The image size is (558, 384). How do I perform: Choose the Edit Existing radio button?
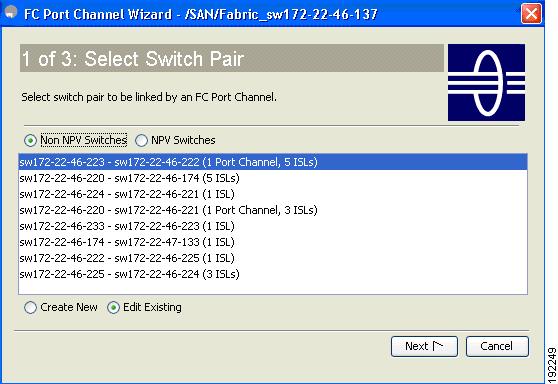point(113,307)
